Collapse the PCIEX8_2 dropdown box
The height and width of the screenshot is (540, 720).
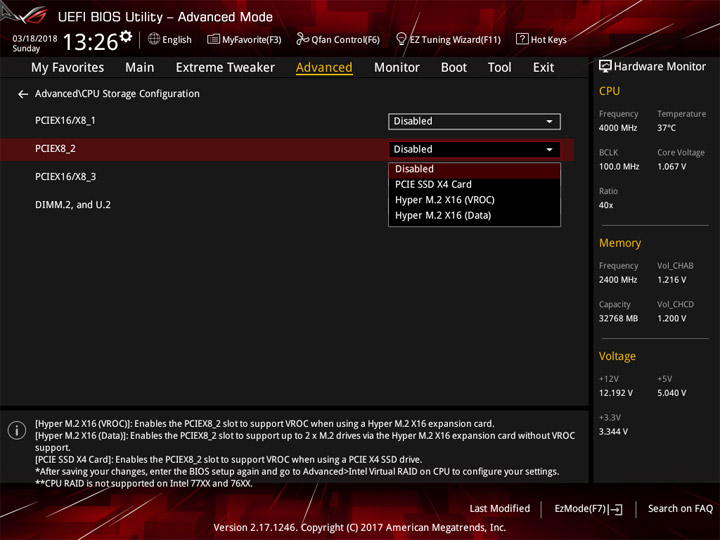point(474,149)
